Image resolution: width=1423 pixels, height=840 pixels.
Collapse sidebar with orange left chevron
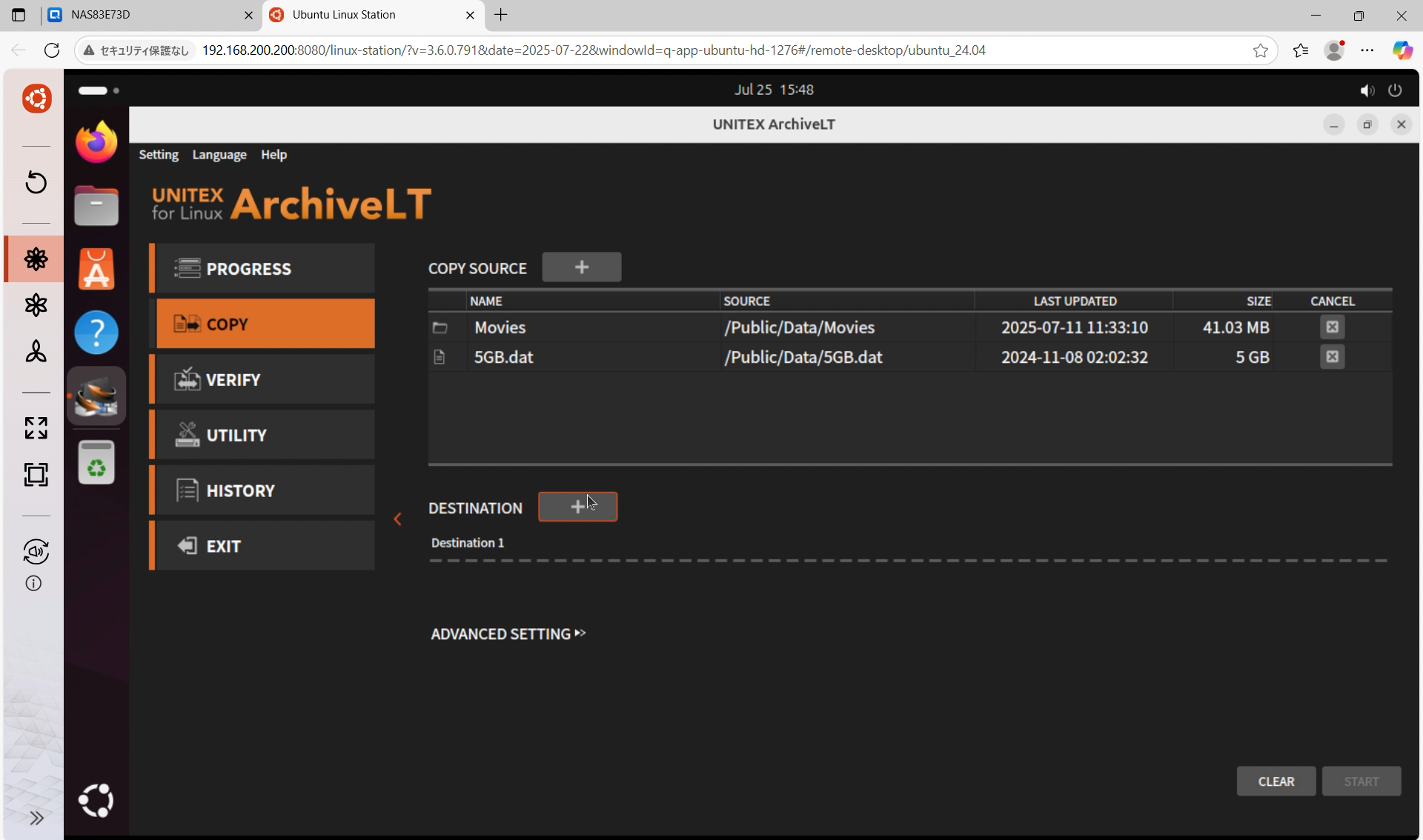pyautogui.click(x=398, y=519)
